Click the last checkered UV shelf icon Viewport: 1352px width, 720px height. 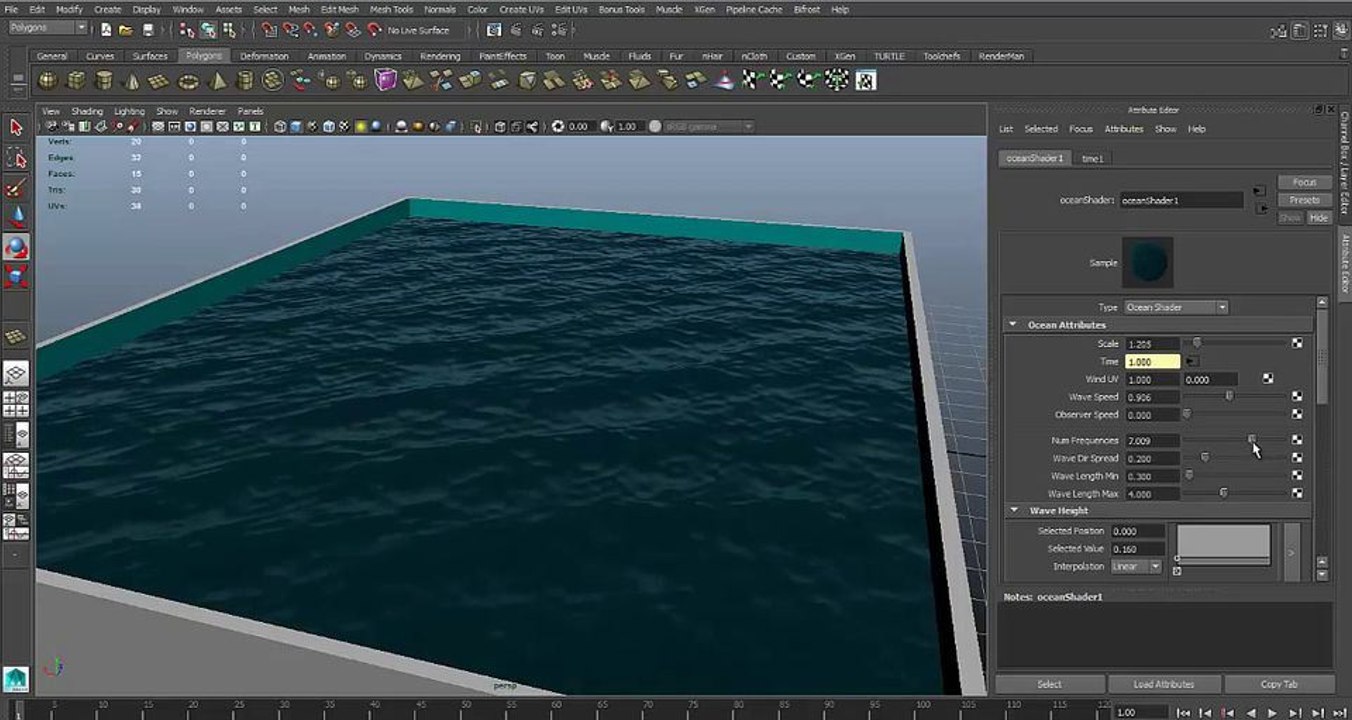866,80
